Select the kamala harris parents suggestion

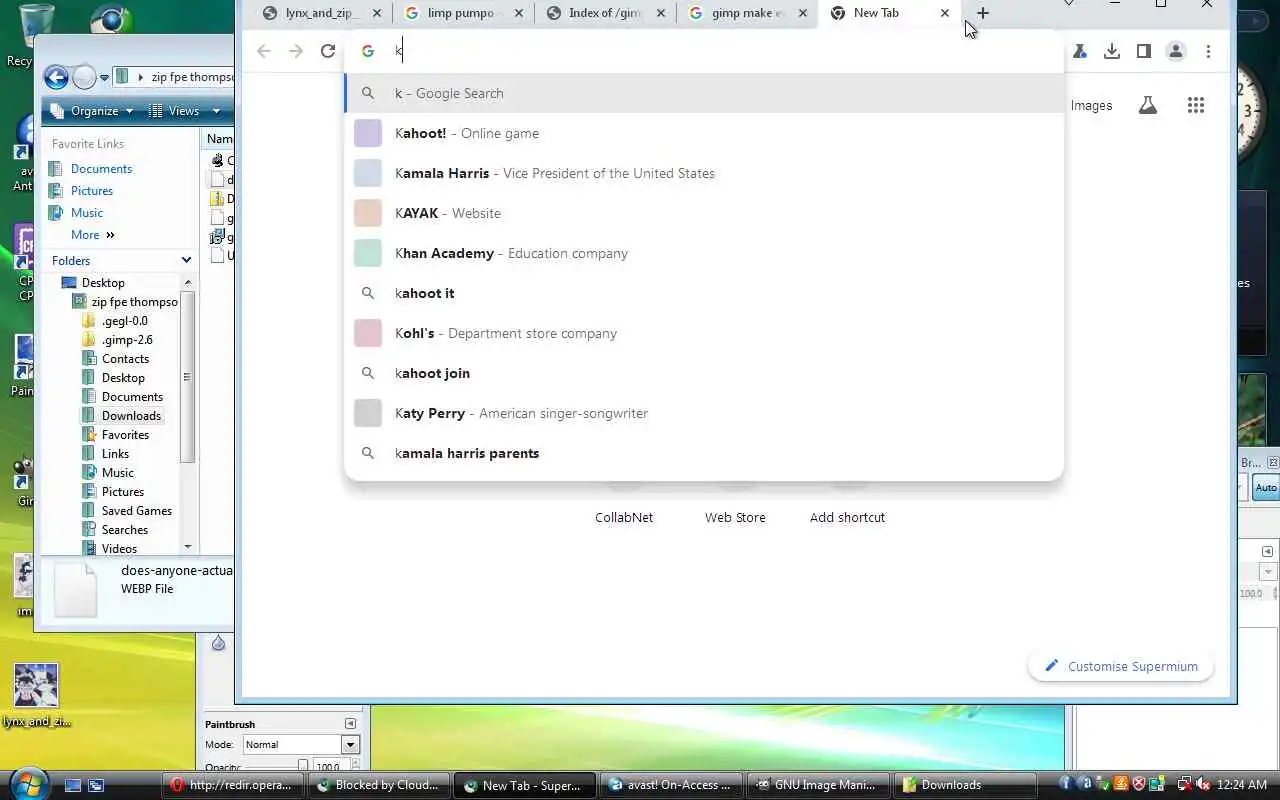point(704,453)
